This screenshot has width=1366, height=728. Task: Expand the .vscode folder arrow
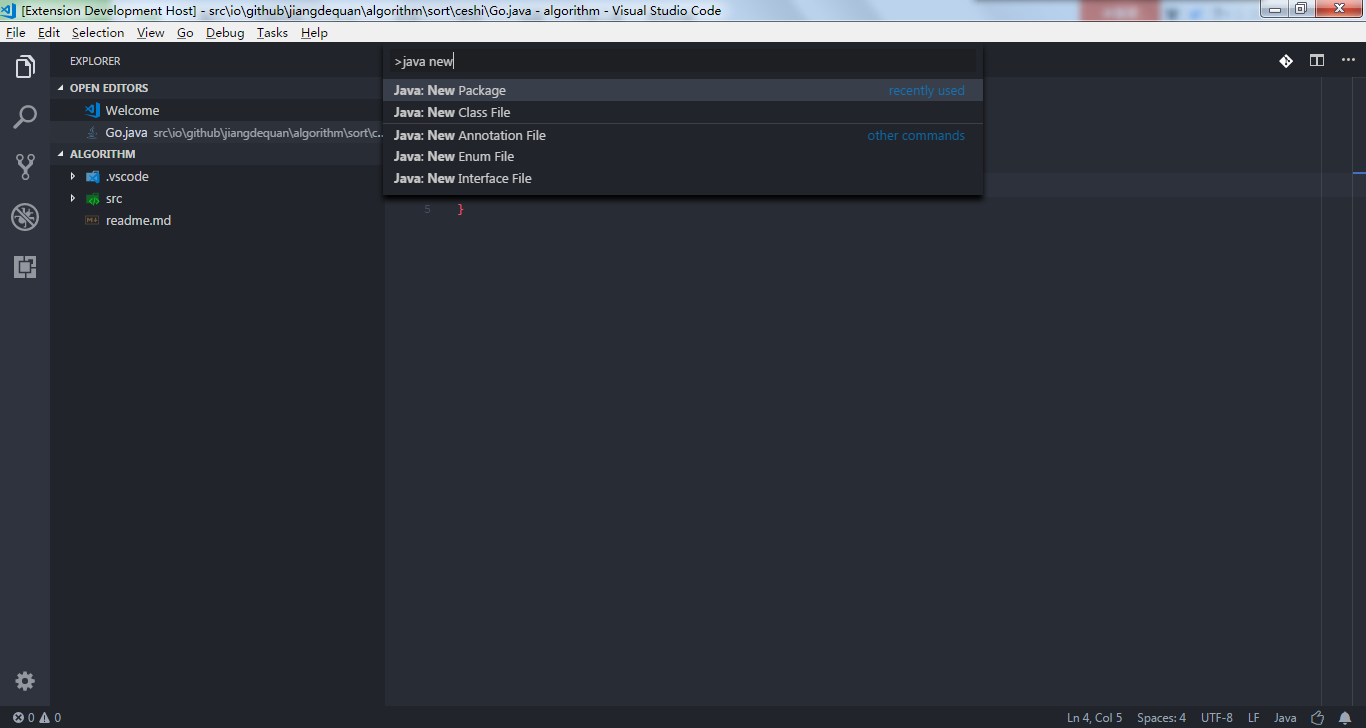tap(73, 176)
